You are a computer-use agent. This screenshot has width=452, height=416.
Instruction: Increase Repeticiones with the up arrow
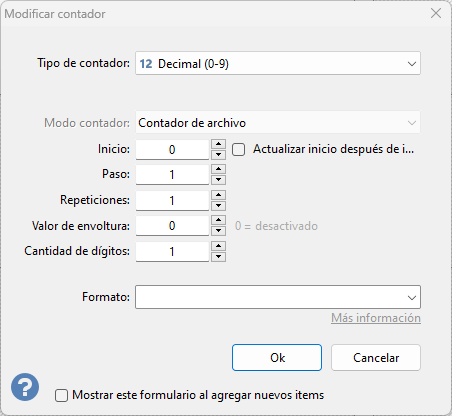coord(218,195)
